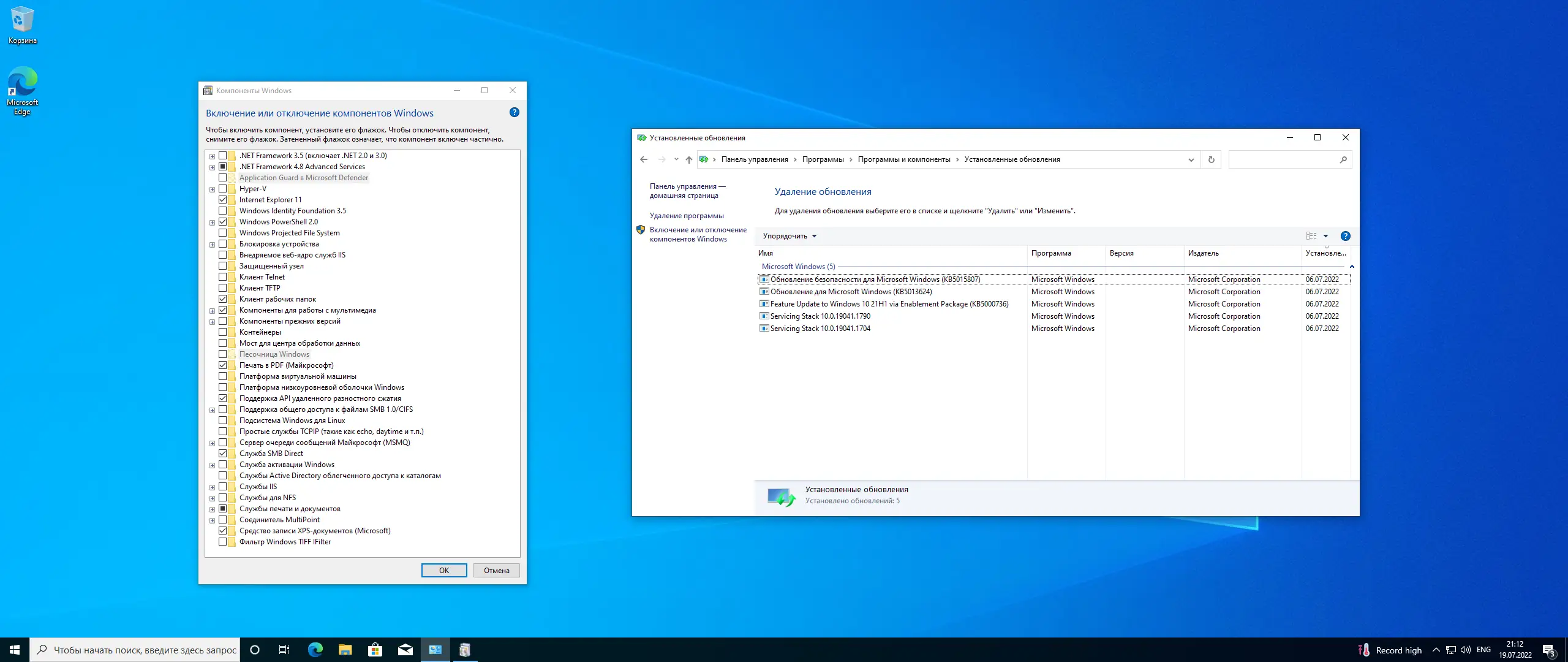Click Programs breadcrumb in address bar
The width and height of the screenshot is (1568, 662).
point(823,159)
